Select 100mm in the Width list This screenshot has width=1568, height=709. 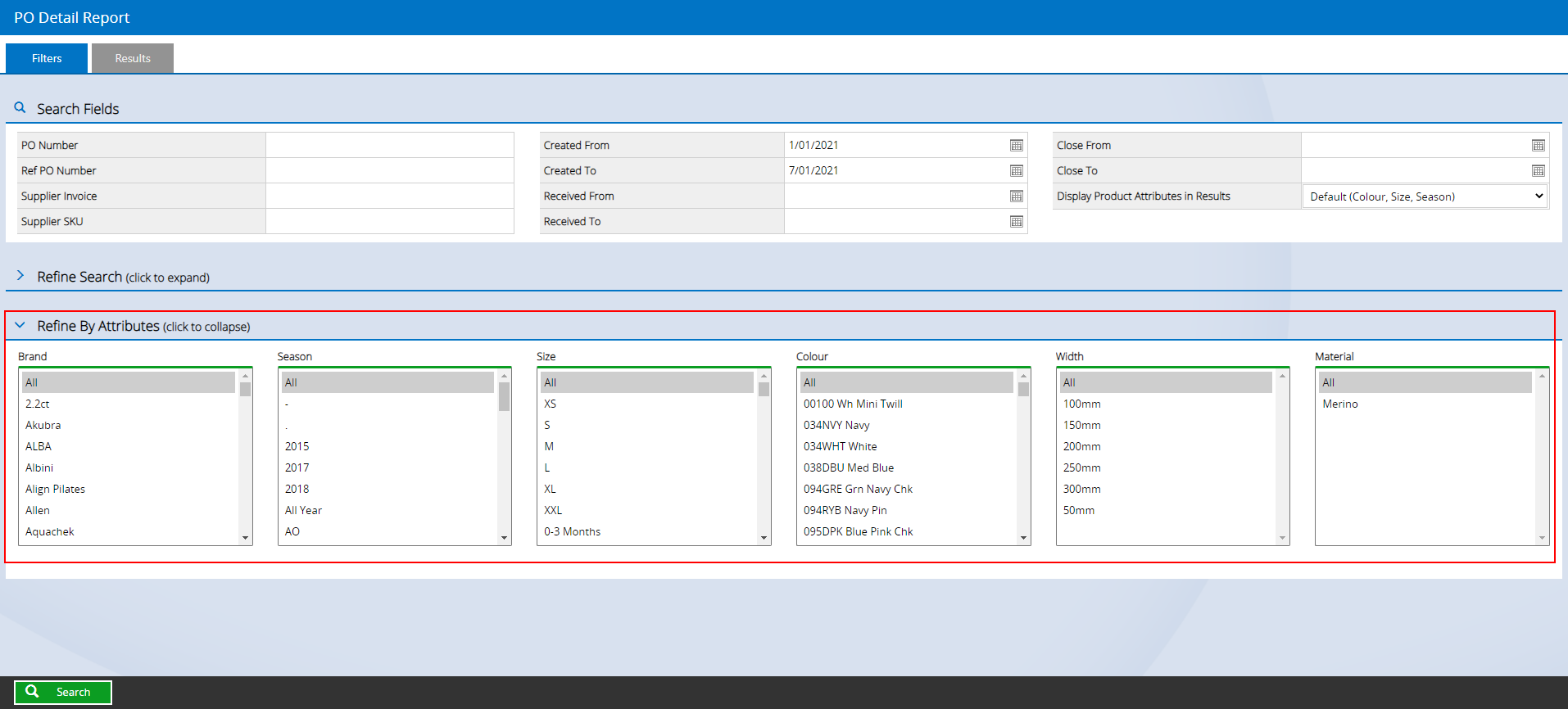[x=1166, y=404]
